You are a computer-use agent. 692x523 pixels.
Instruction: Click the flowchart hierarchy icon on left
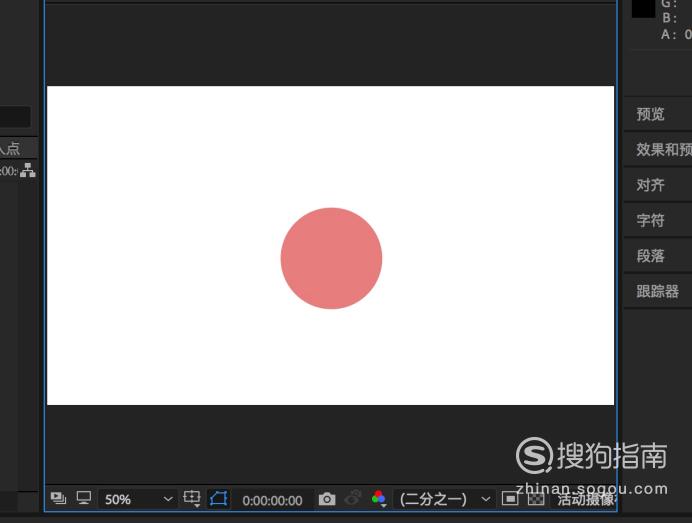click(x=28, y=170)
